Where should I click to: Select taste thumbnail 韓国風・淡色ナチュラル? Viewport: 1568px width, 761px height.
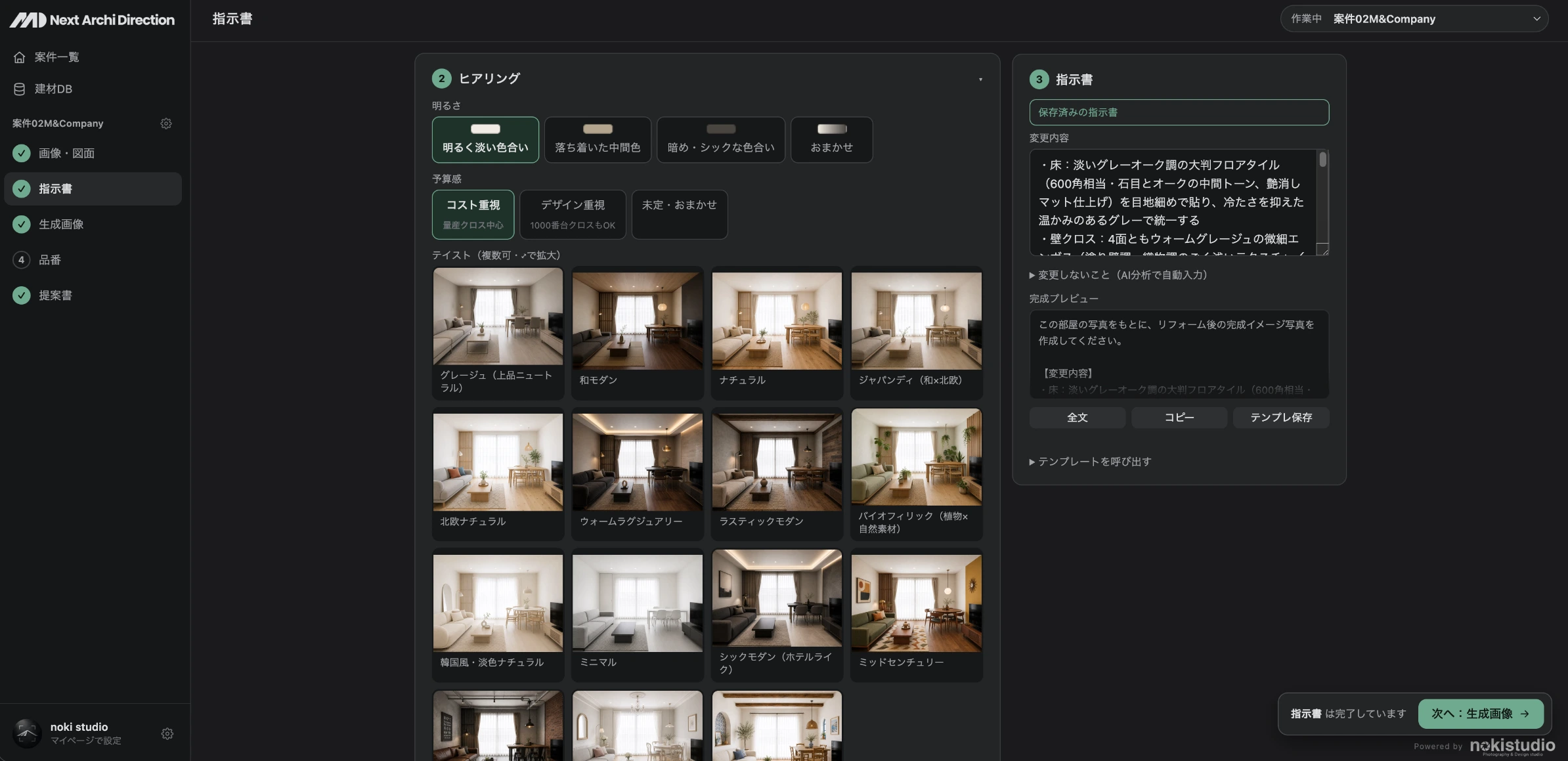(498, 615)
